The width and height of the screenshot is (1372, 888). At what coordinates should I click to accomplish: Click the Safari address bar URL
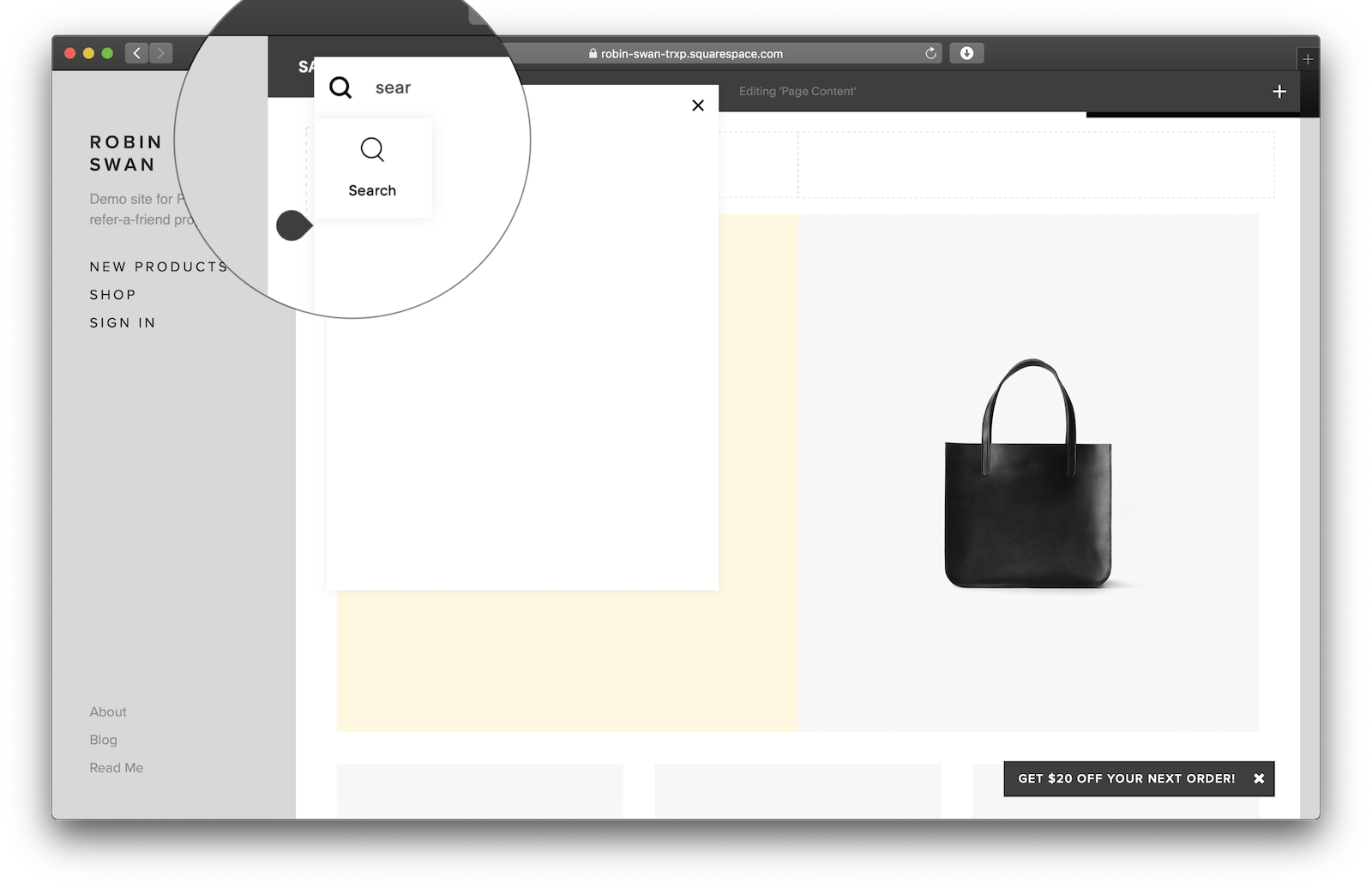691,54
